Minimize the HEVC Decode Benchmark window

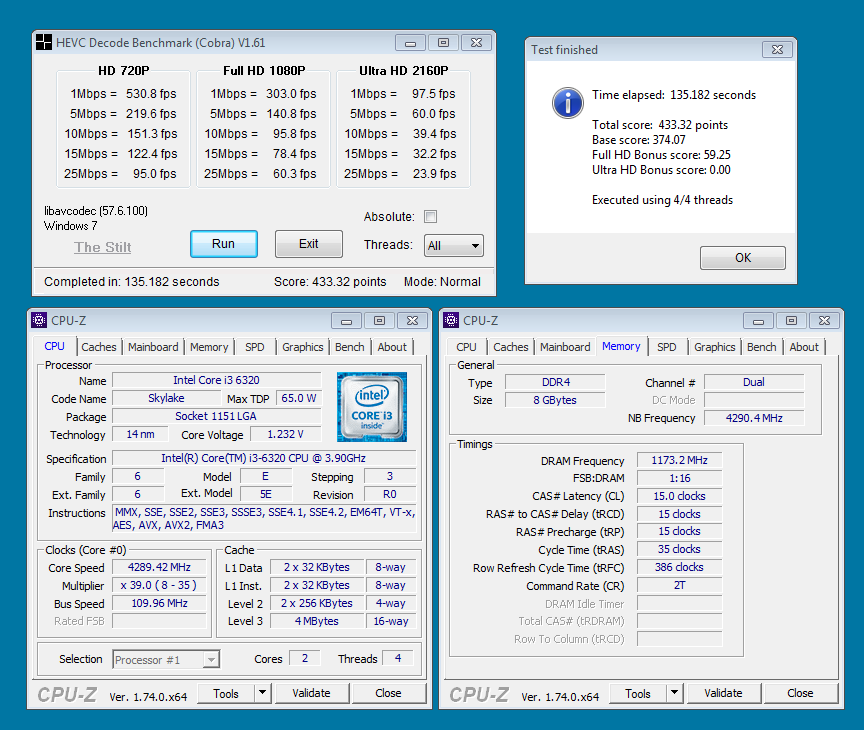[x=411, y=42]
